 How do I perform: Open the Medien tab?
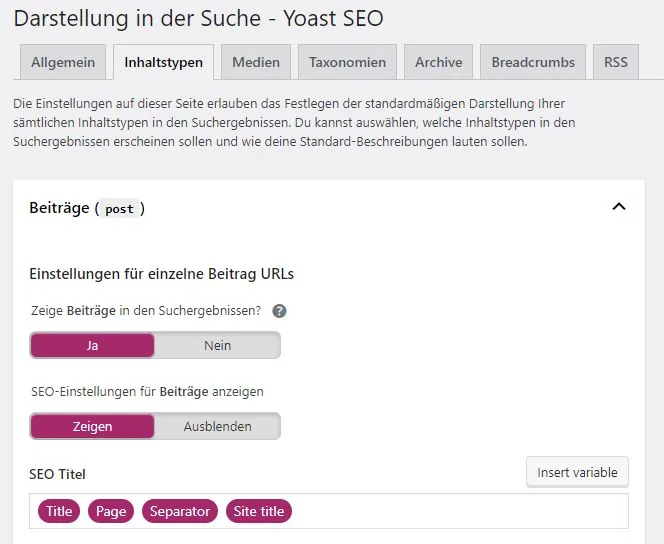click(x=256, y=62)
